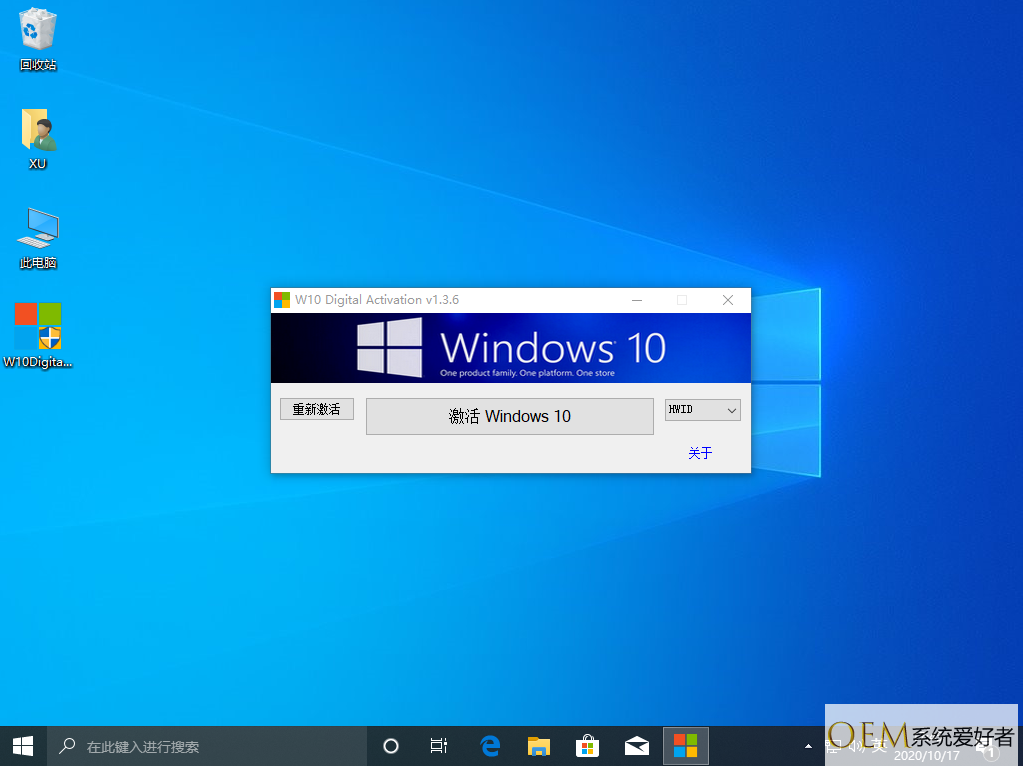Select the W10Digital activation desktop shortcut
The image size is (1023, 766).
38,332
